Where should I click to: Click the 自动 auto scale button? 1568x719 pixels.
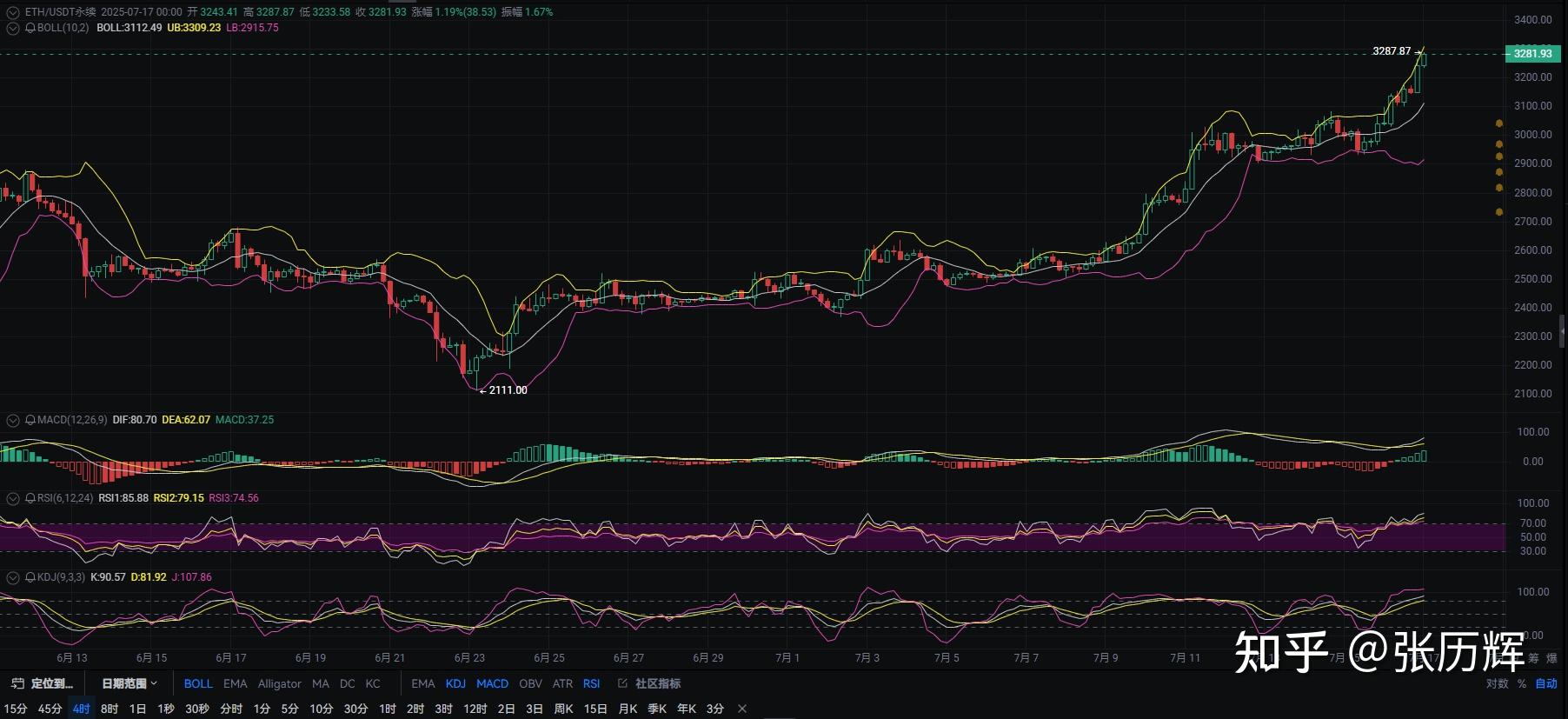click(x=1545, y=683)
